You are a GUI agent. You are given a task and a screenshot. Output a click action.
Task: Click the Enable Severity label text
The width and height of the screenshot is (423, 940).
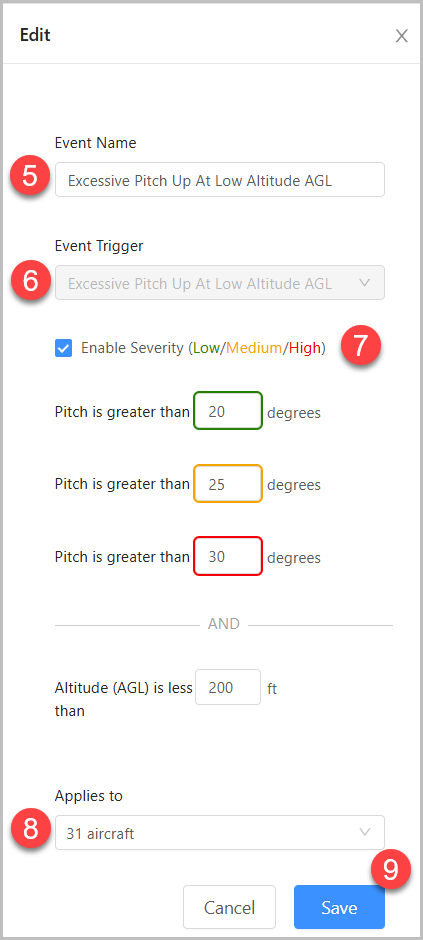tap(203, 348)
